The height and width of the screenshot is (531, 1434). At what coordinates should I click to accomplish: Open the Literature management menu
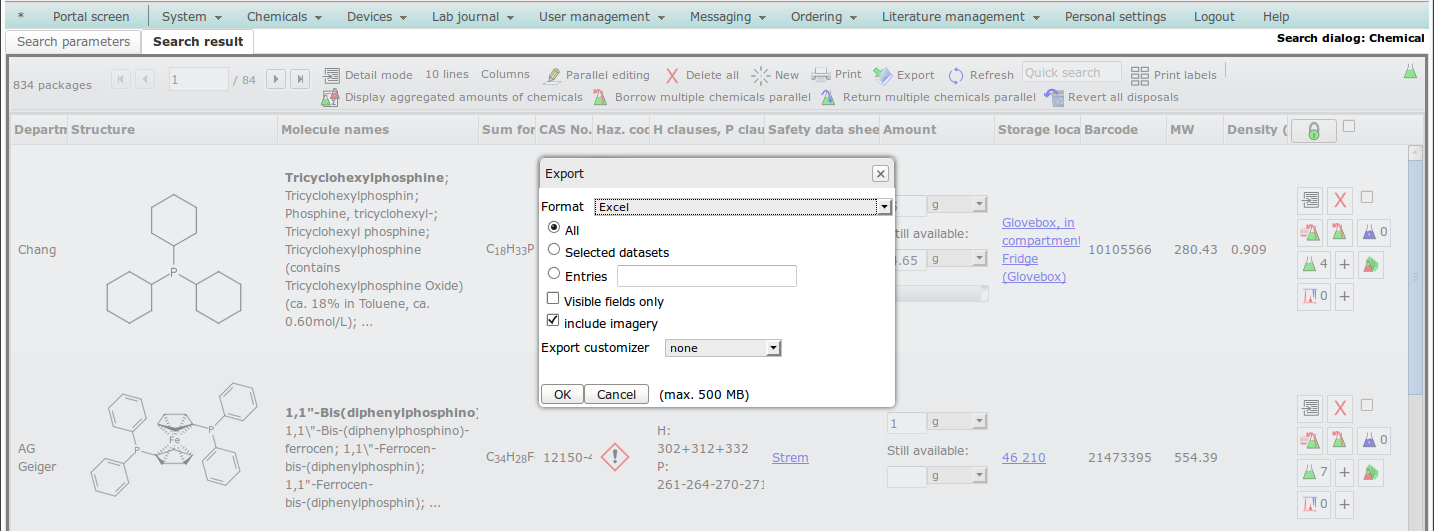[x=959, y=16]
